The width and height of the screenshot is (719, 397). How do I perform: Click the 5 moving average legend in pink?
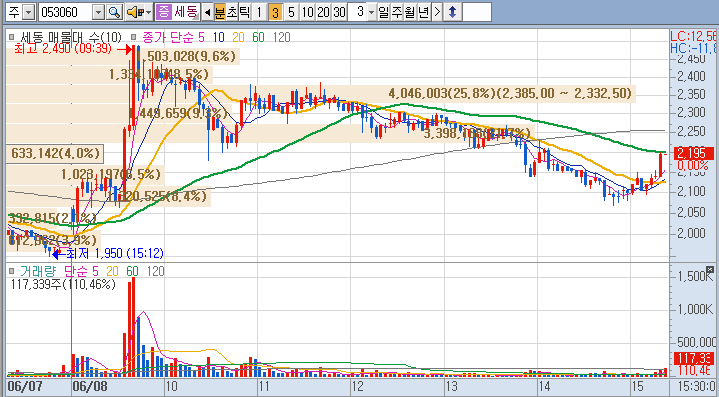click(201, 37)
